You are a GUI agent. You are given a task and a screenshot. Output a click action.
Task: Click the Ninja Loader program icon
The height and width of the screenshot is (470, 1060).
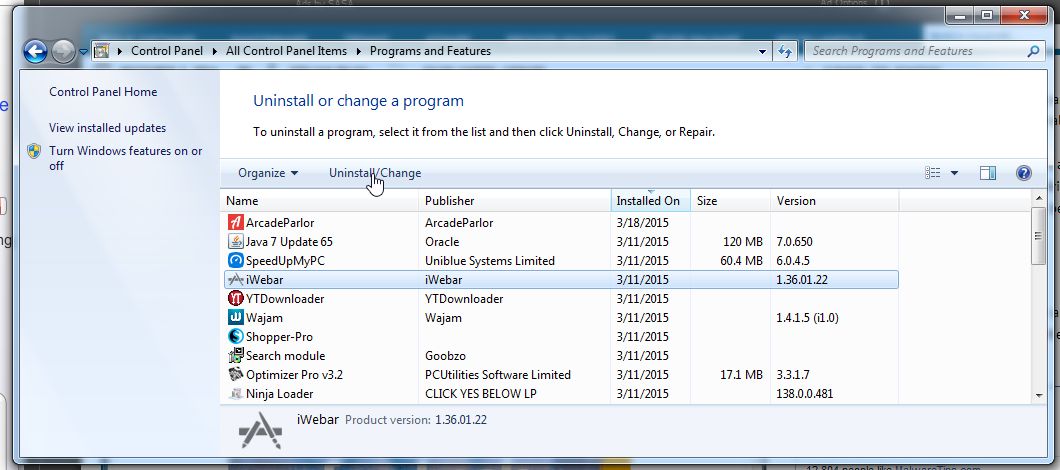235,393
